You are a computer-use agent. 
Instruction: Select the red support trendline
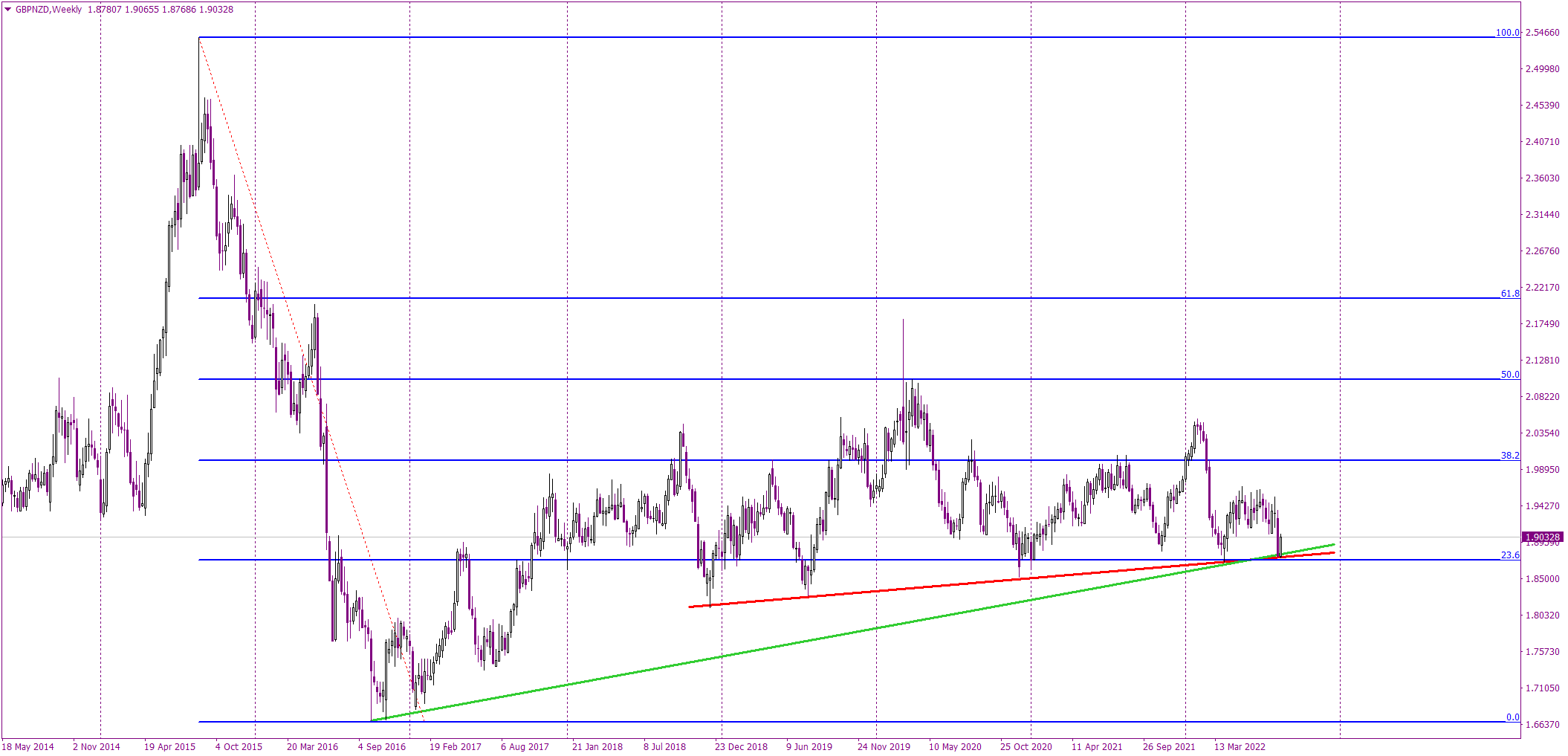1011,580
